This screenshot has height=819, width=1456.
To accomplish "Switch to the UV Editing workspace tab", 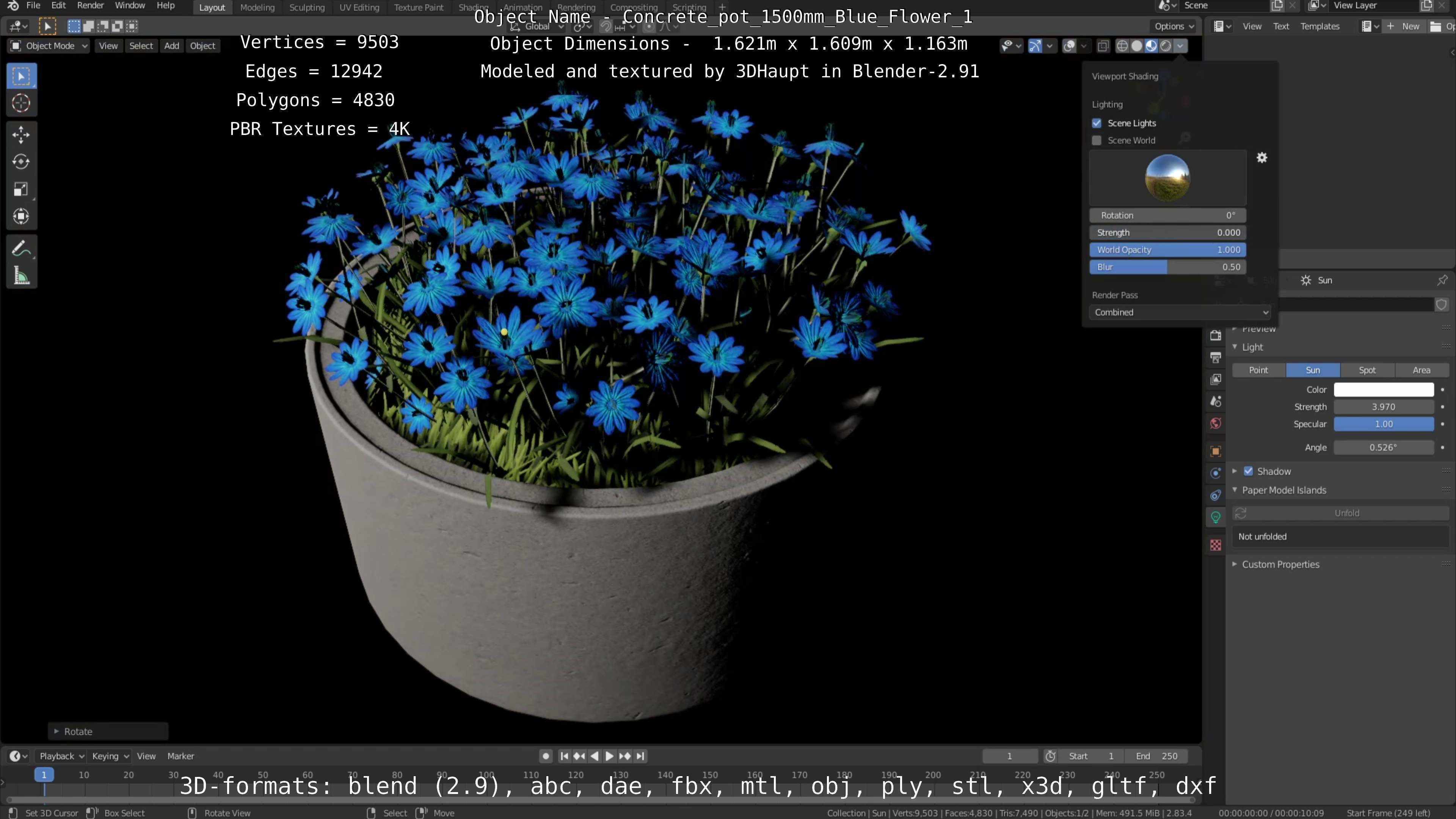I will point(359,7).
